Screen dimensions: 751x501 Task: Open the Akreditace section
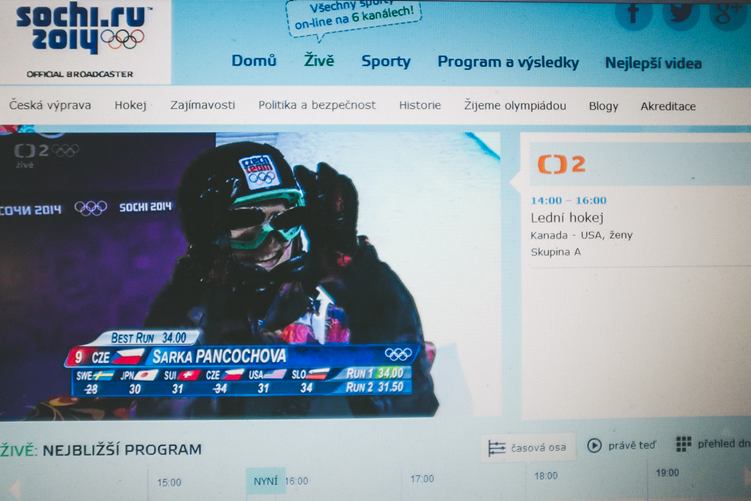(x=668, y=106)
